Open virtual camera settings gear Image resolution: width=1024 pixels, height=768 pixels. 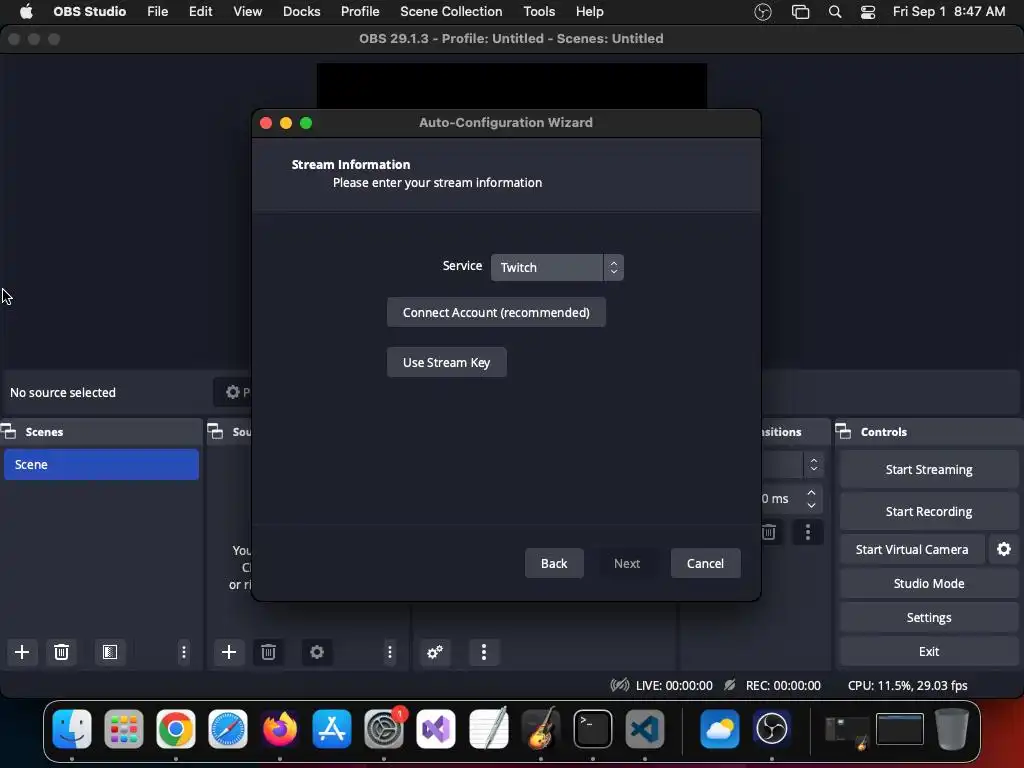pyautogui.click(x=1004, y=549)
